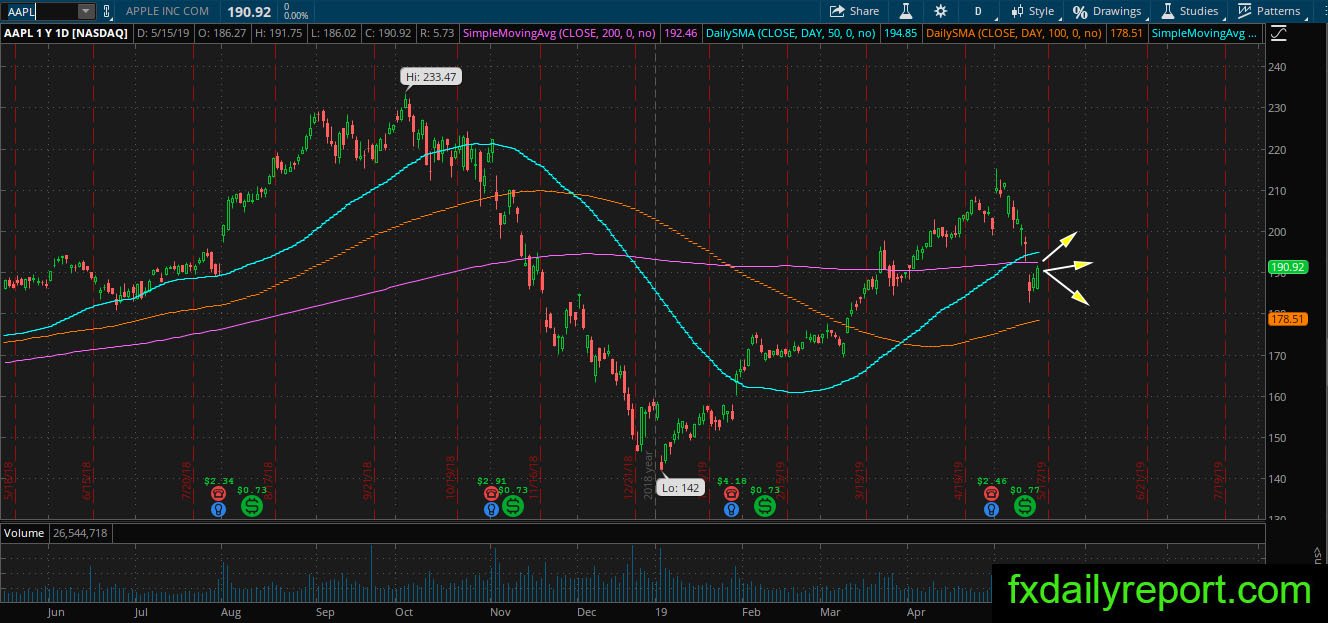The width and height of the screenshot is (1328, 623).
Task: Click the blue lightbulb icon under $2.46
Action: pos(991,509)
